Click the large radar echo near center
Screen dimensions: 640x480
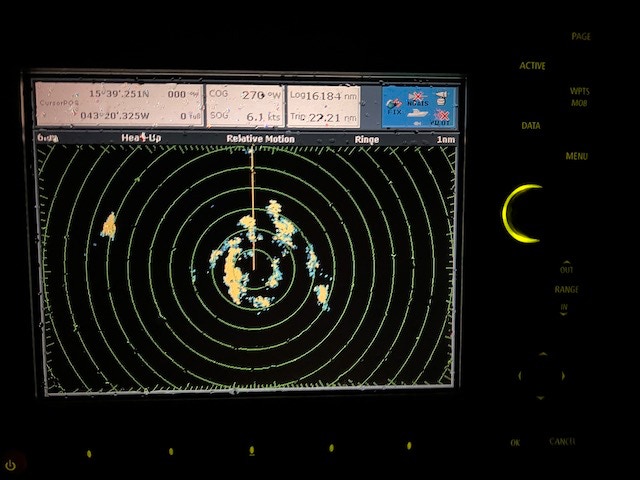236,274
